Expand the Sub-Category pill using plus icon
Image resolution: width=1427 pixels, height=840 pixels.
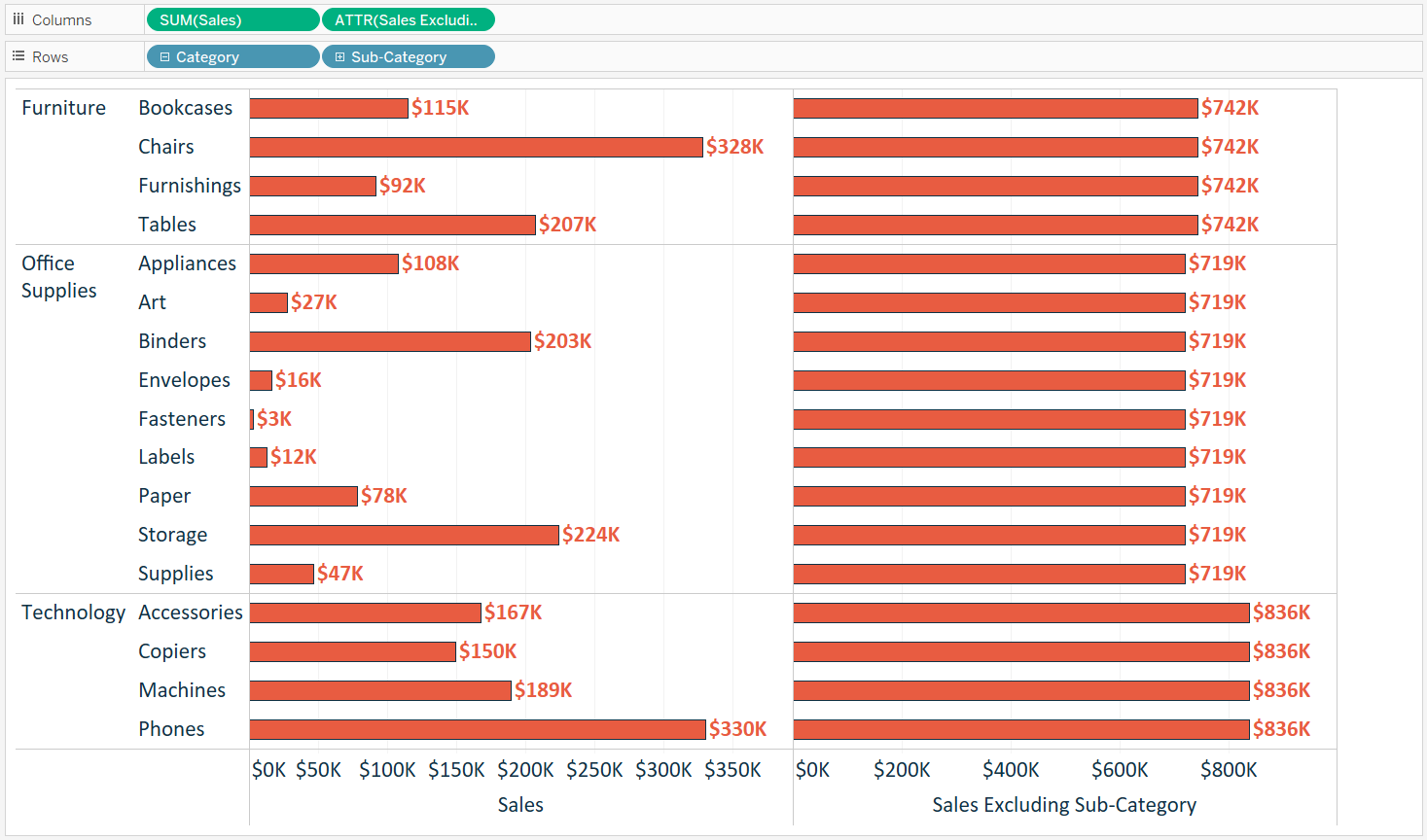(339, 57)
